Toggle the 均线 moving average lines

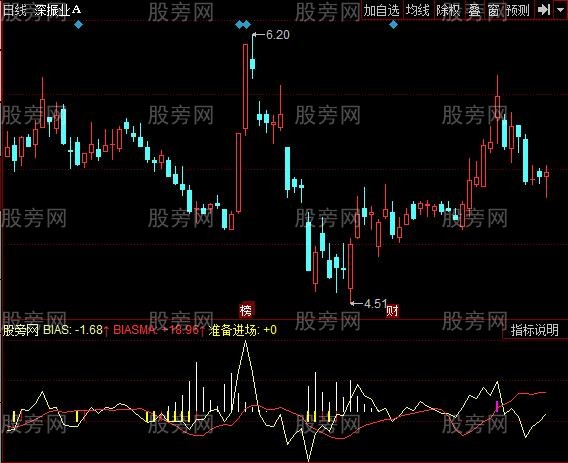point(417,10)
